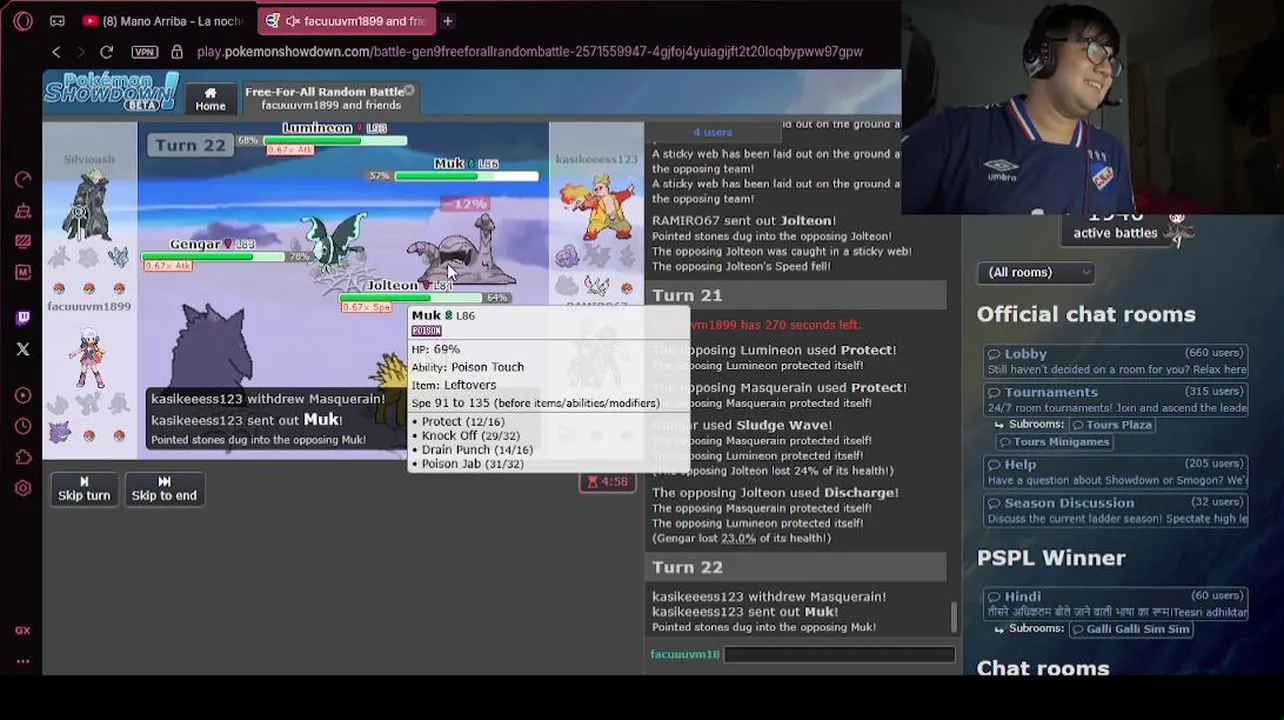The height and width of the screenshot is (720, 1284).
Task: Join the Tournaments chat room
Action: pos(1116,399)
